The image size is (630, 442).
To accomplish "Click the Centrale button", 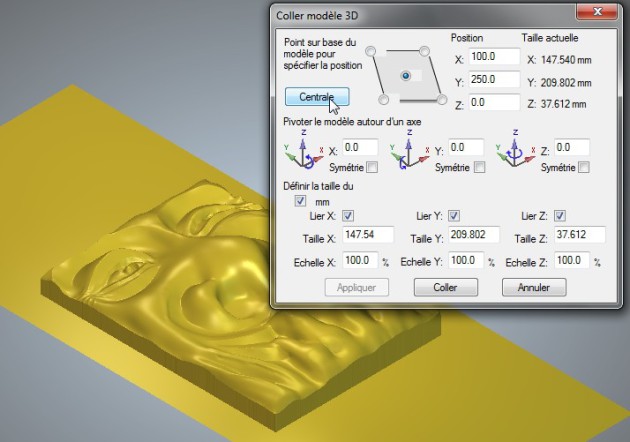I will pyautogui.click(x=317, y=97).
